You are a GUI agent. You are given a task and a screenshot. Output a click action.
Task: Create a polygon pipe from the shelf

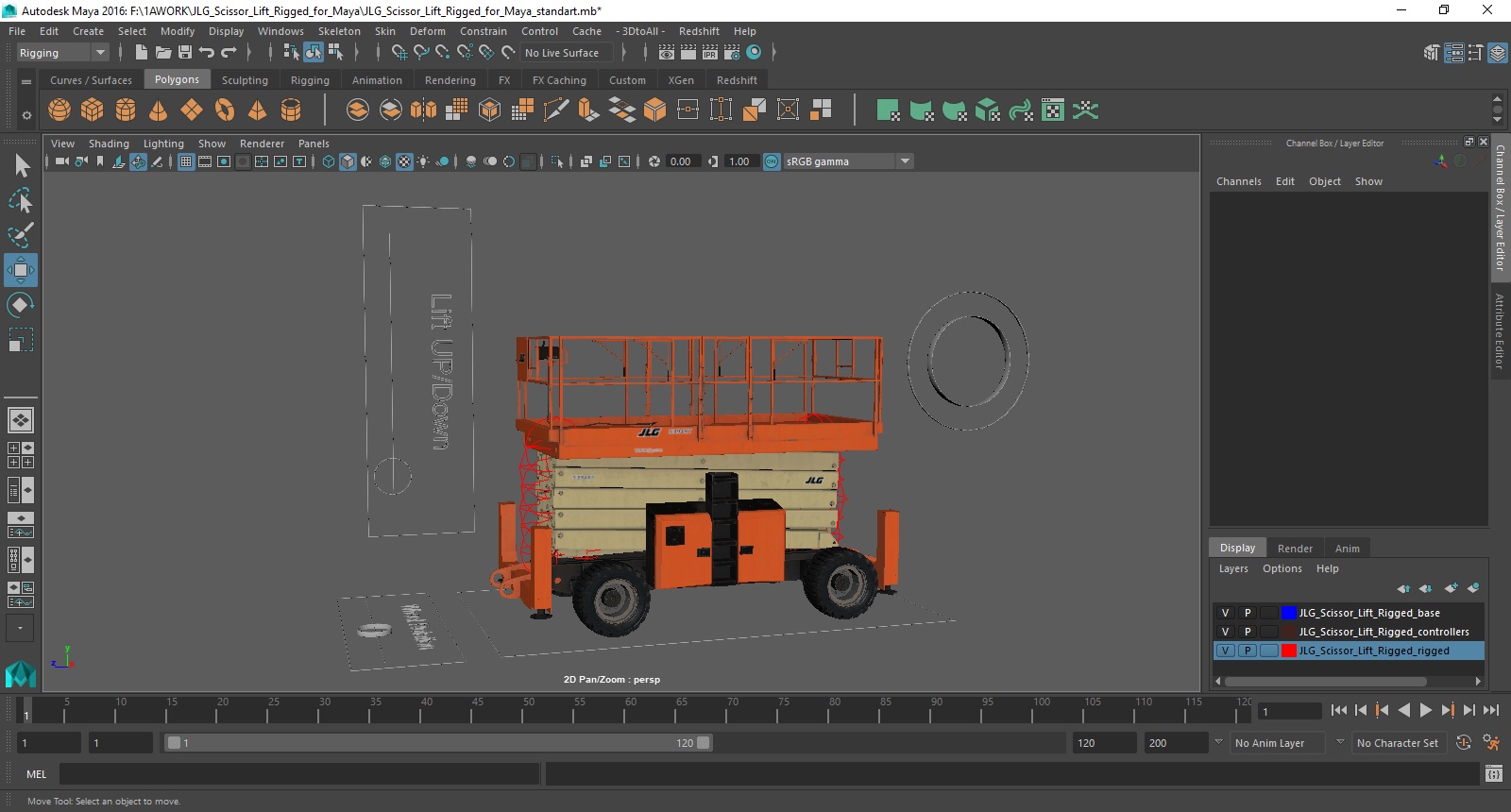pyautogui.click(x=291, y=110)
